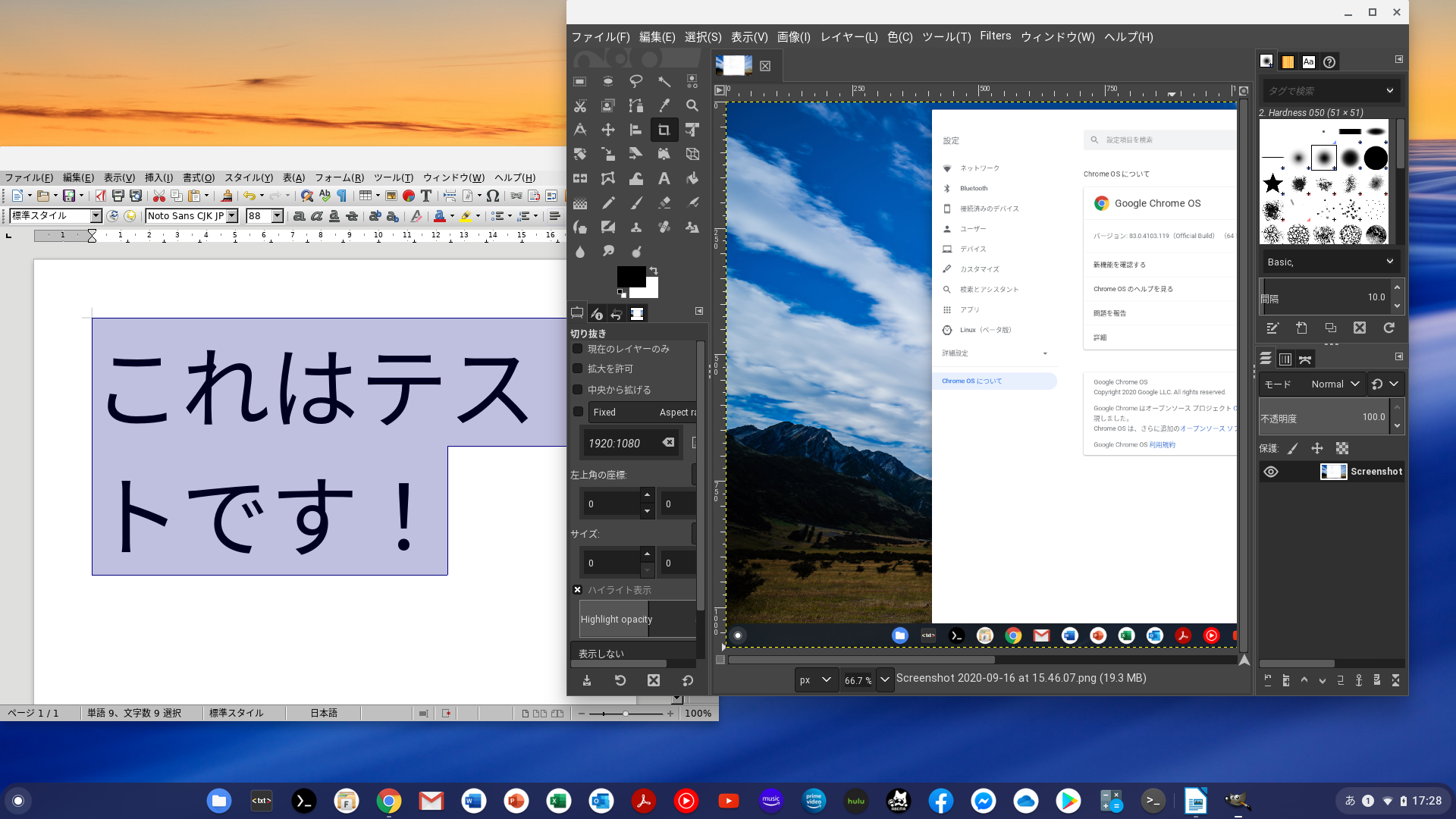Select the Crop tool in GIMP toolbox
This screenshot has width=1456, height=819.
click(x=664, y=130)
